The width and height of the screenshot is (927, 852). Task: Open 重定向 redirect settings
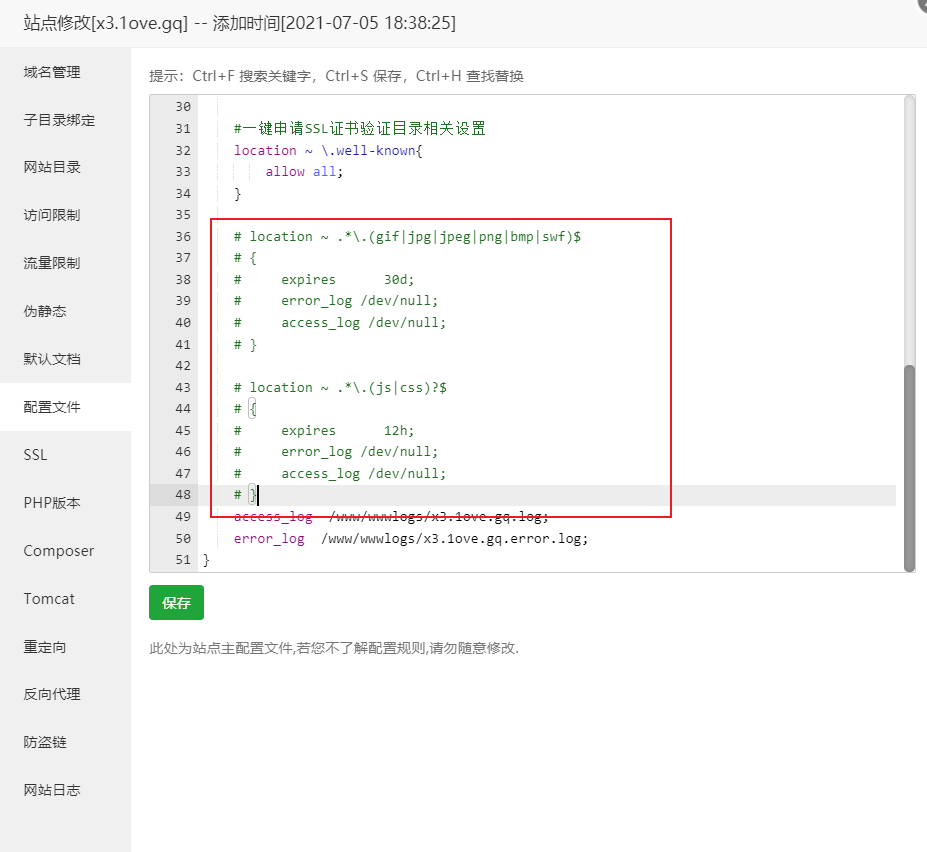point(45,647)
